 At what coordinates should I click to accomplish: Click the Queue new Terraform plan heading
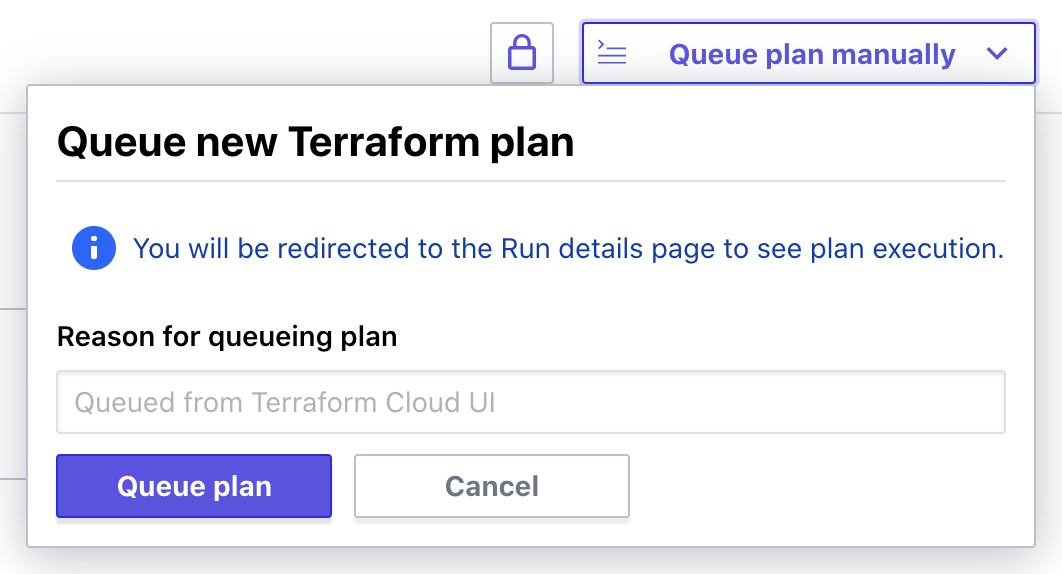[316, 142]
